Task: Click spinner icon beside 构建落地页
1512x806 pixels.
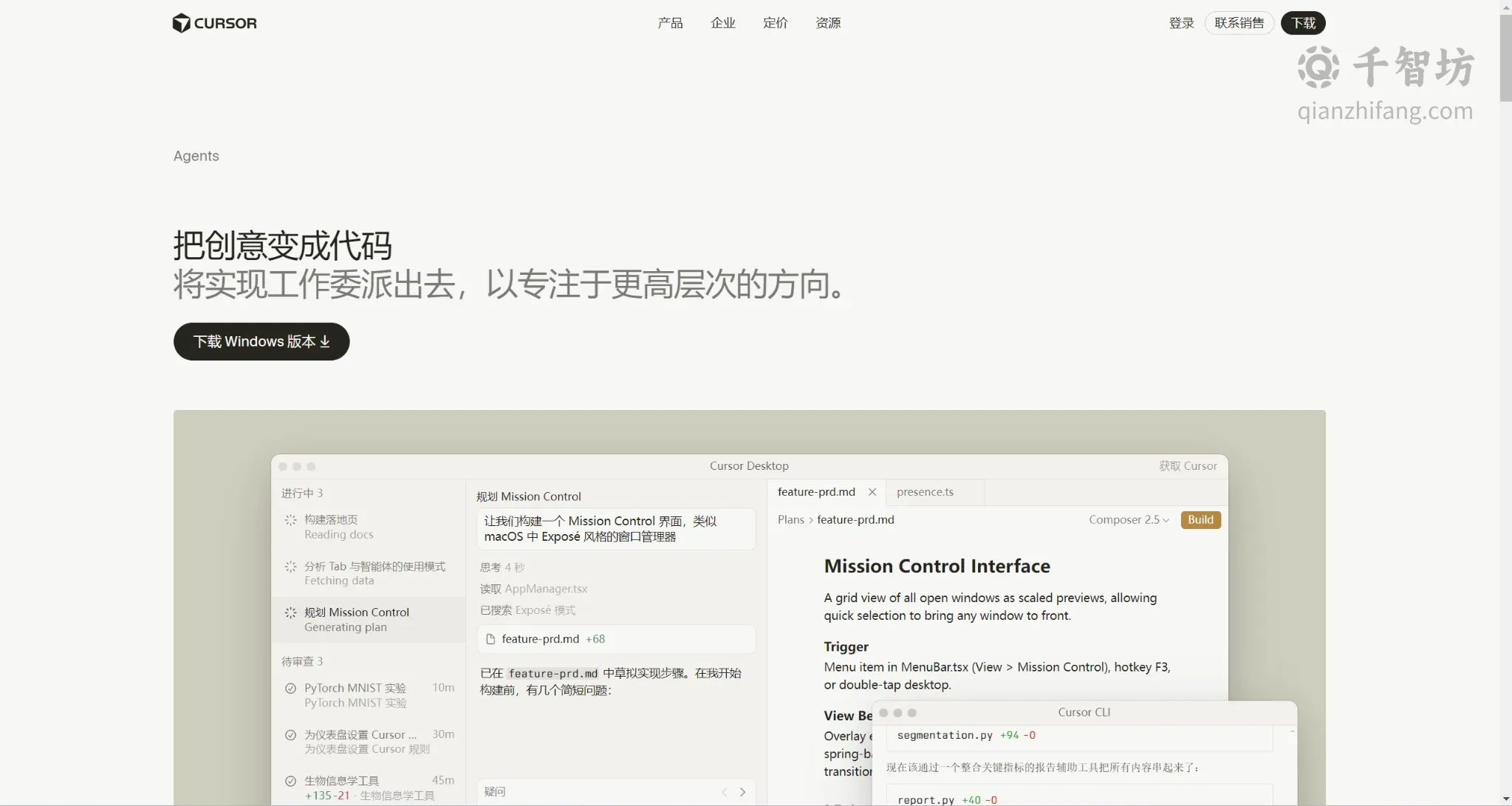Action: tap(291, 520)
